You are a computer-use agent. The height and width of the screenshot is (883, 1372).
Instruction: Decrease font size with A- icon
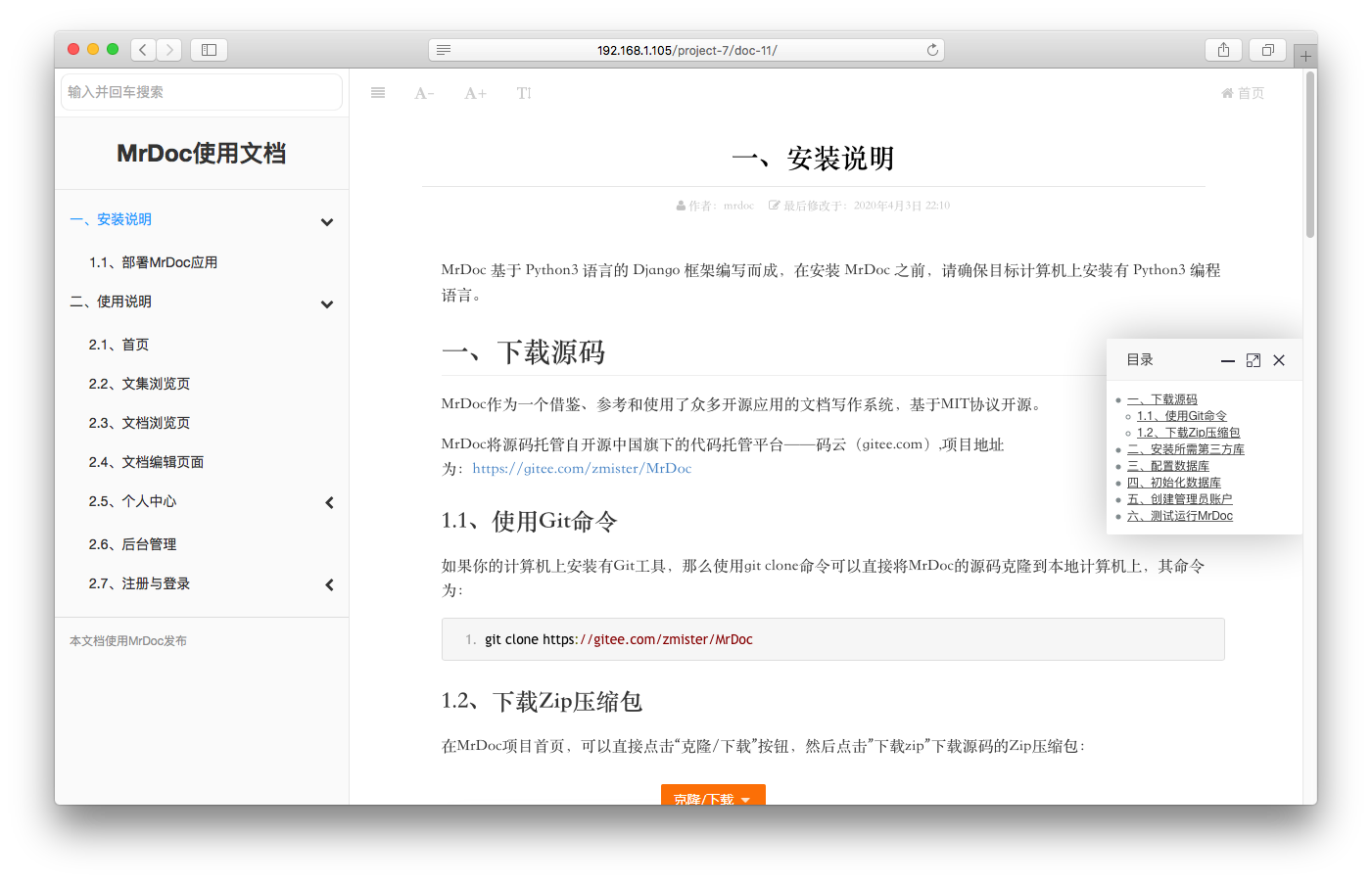click(424, 93)
